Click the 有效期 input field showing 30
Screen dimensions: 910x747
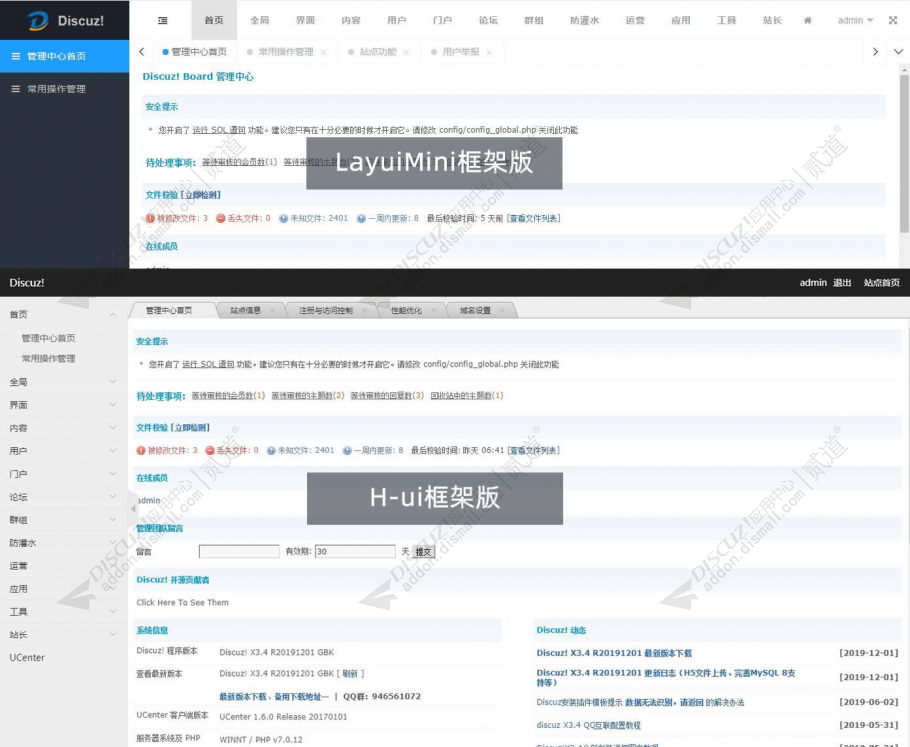pyautogui.click(x=355, y=551)
